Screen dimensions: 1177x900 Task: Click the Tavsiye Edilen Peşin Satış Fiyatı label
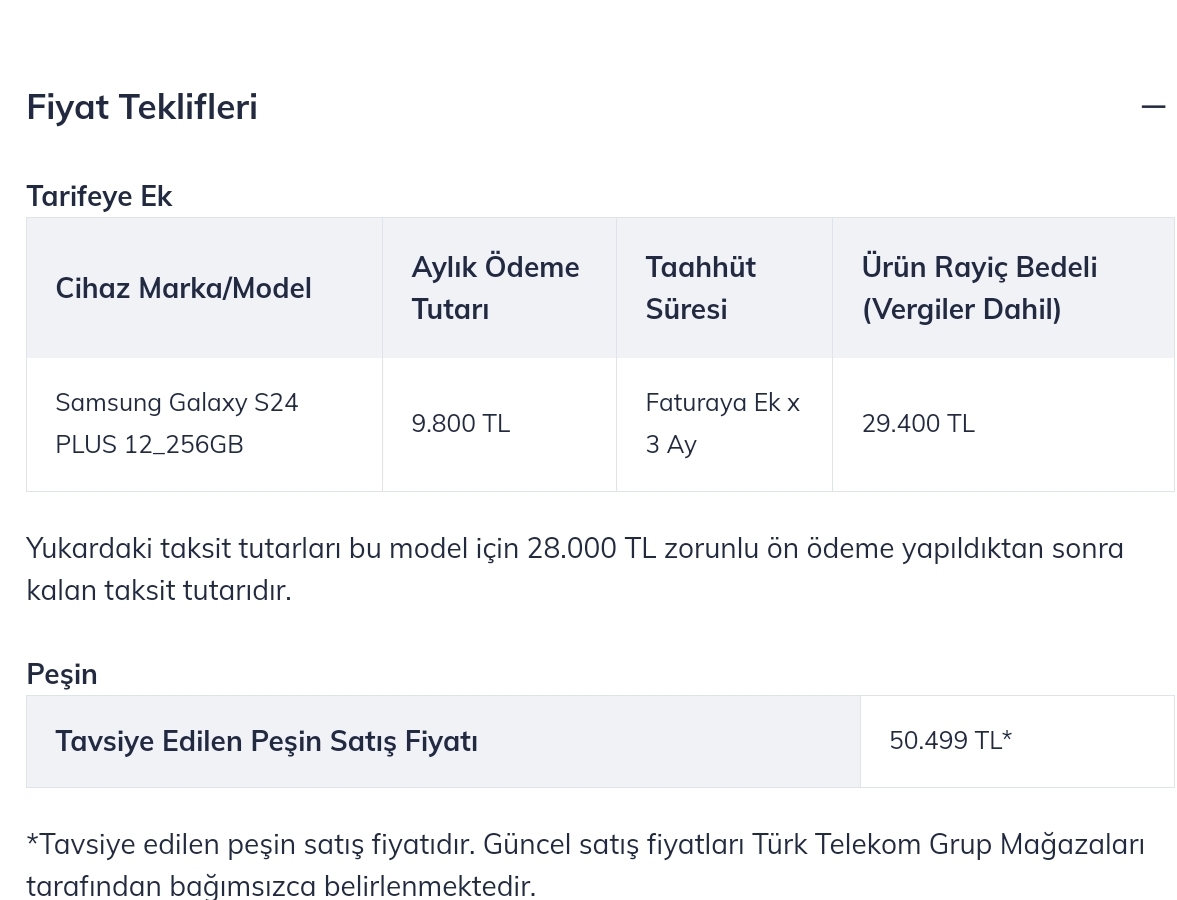coord(266,742)
